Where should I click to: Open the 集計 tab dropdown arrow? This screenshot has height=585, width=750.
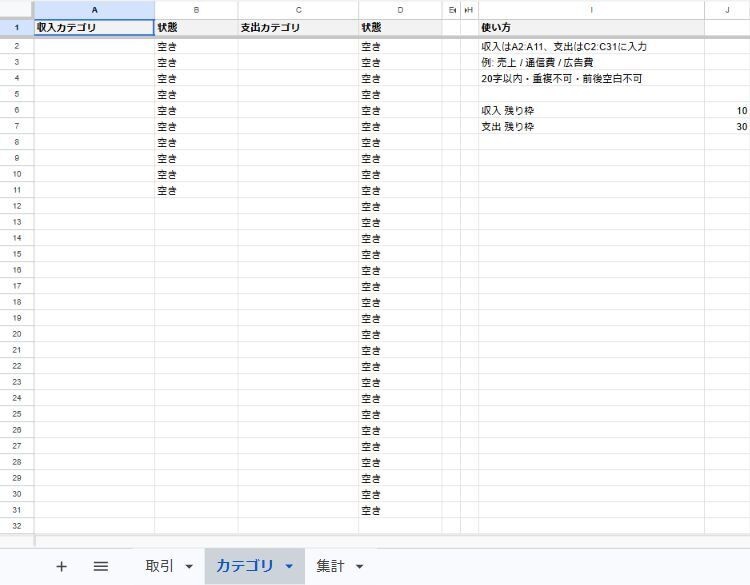[359, 567]
